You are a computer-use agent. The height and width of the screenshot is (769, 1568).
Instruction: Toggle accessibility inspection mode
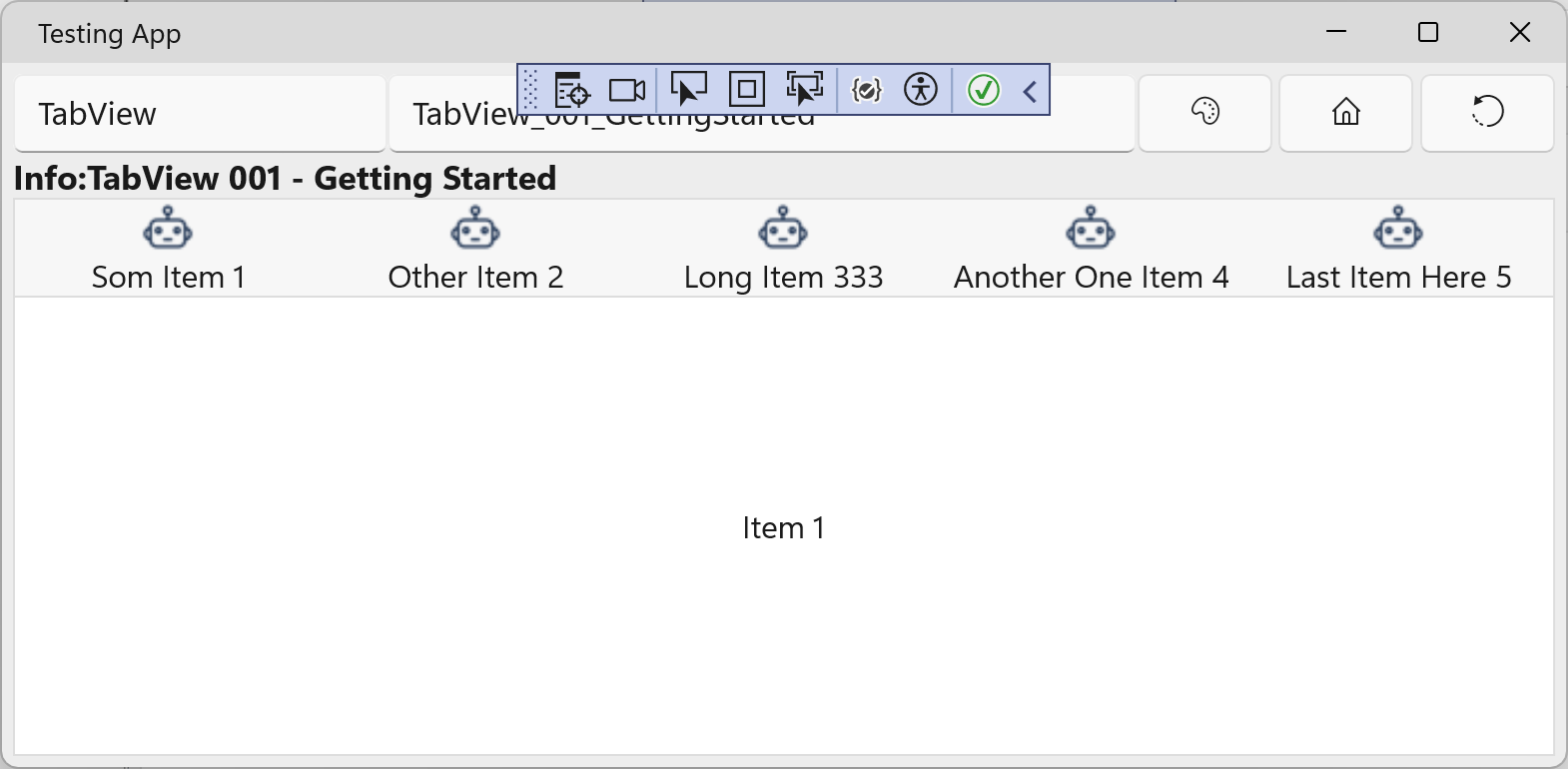point(922,90)
